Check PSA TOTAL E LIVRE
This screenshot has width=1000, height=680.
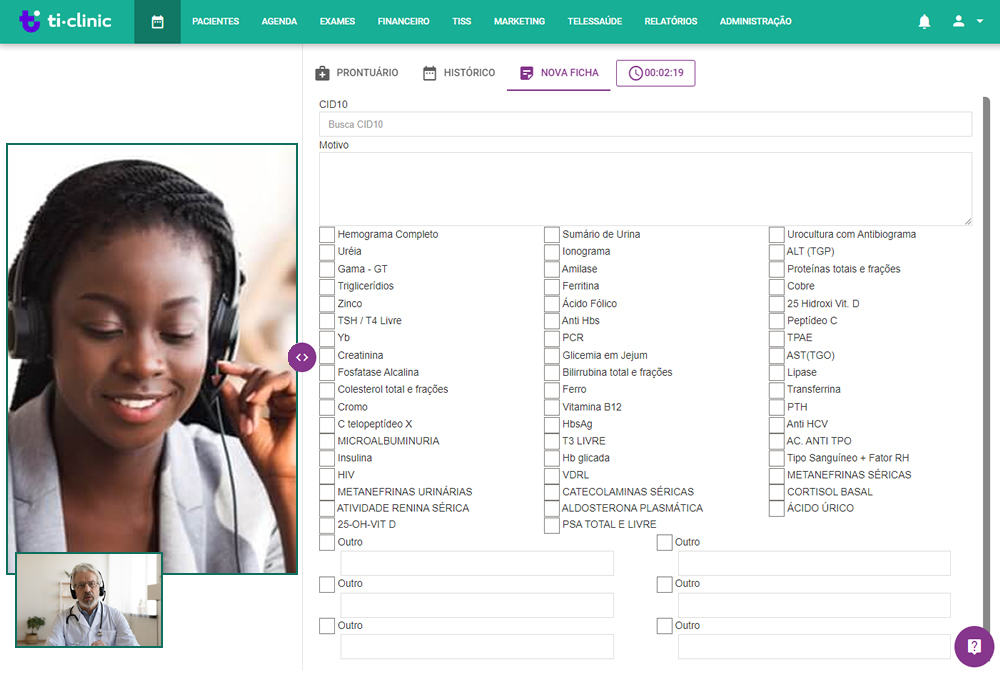552,525
